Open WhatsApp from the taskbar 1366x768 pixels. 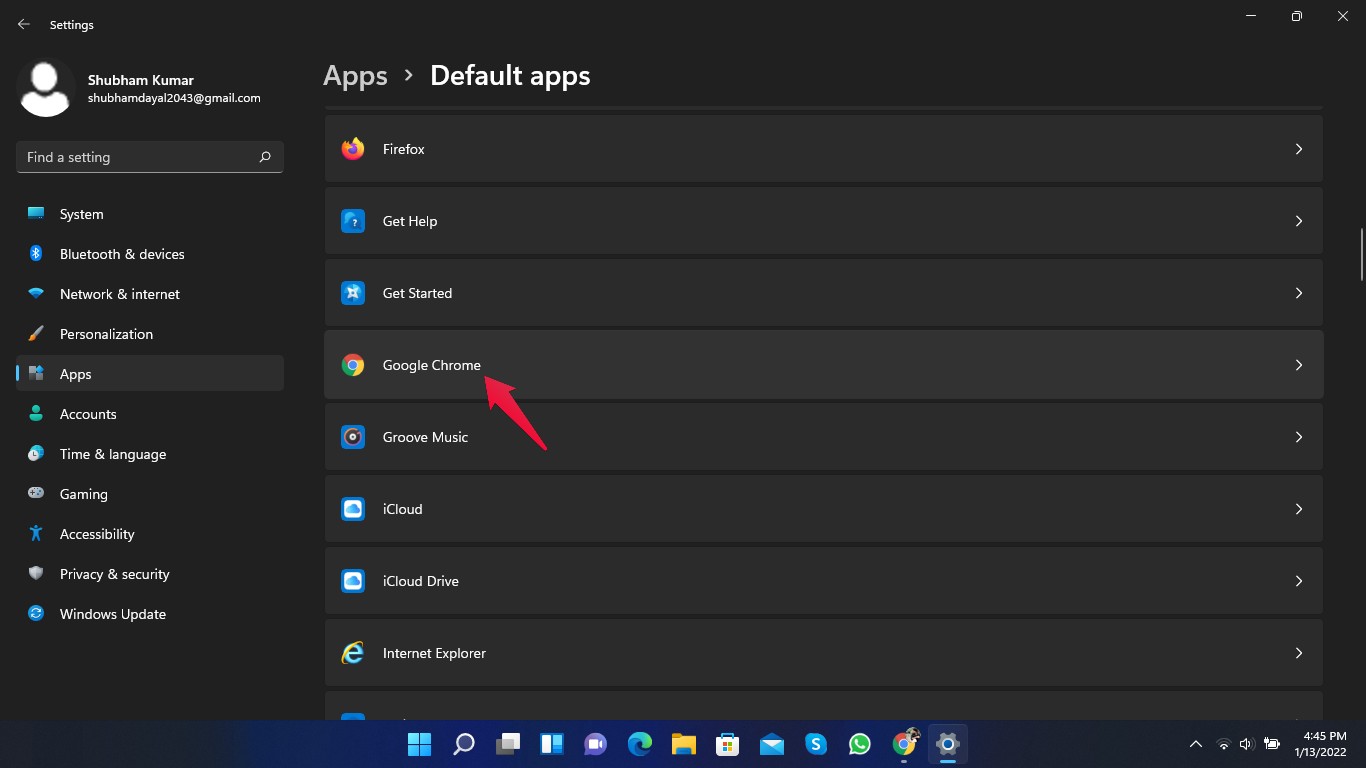click(x=860, y=744)
